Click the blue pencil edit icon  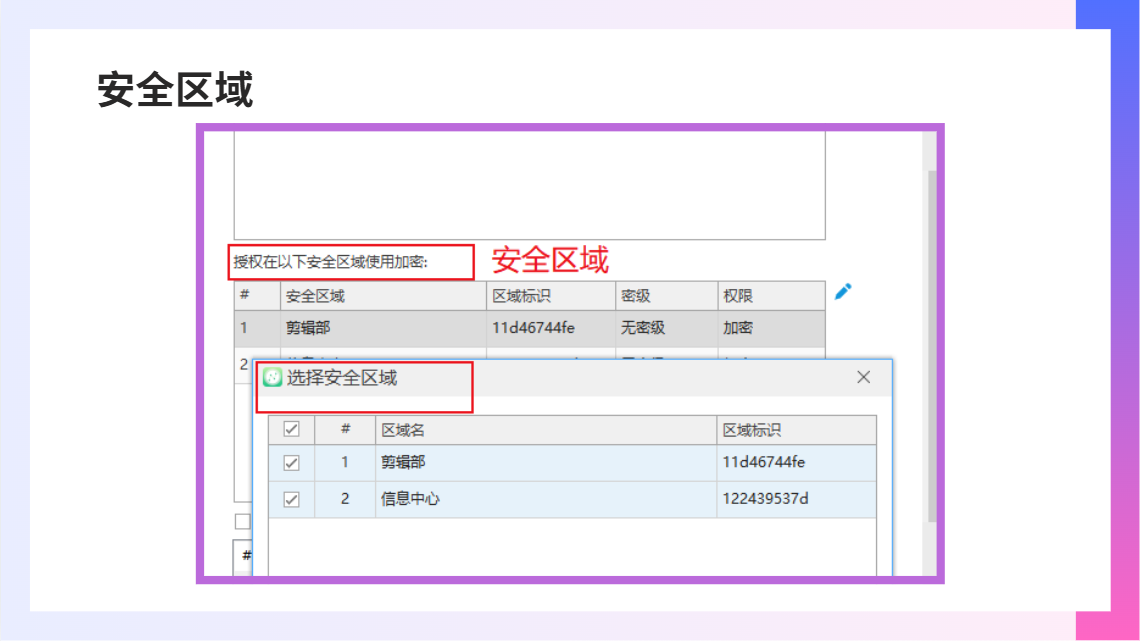pos(843,291)
